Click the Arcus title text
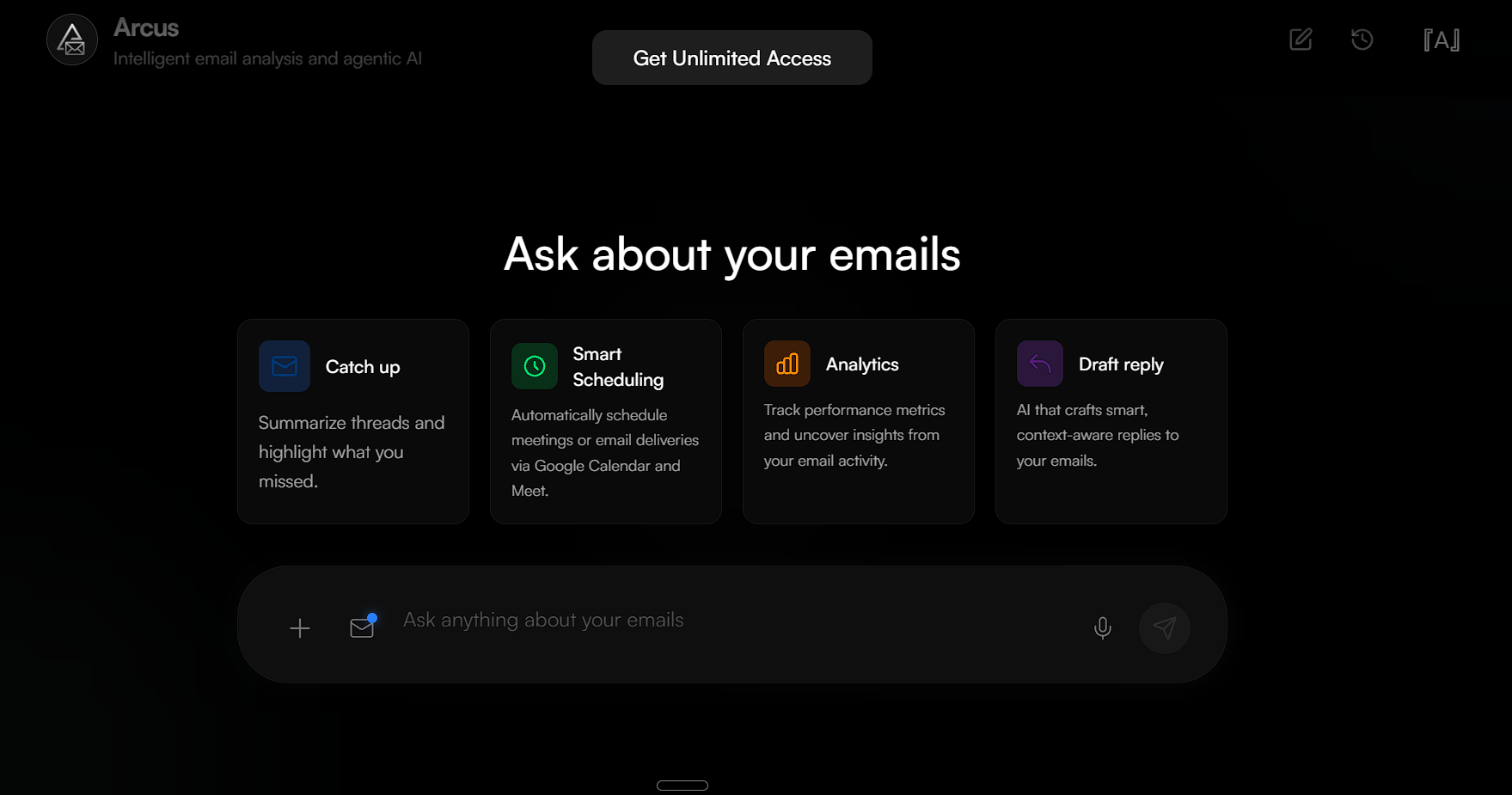Screen dimensions: 1512x795 point(144,28)
